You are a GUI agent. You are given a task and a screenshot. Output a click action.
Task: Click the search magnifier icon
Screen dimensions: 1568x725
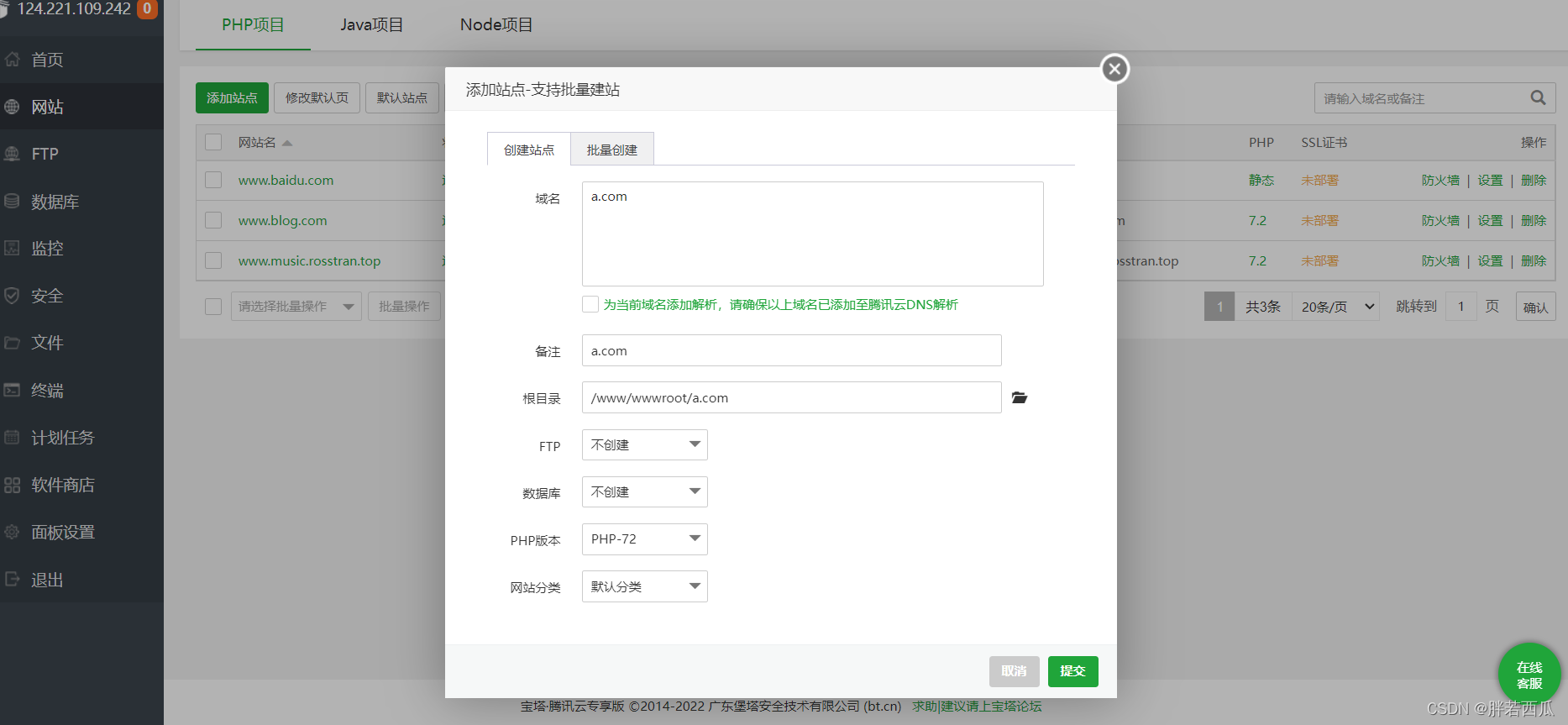pos(1537,97)
